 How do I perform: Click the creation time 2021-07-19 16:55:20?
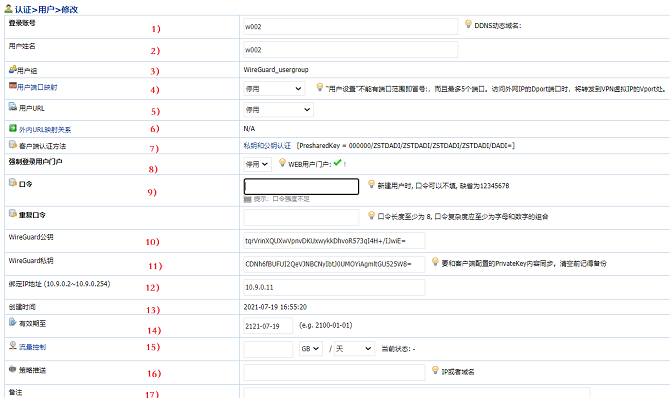275,307
